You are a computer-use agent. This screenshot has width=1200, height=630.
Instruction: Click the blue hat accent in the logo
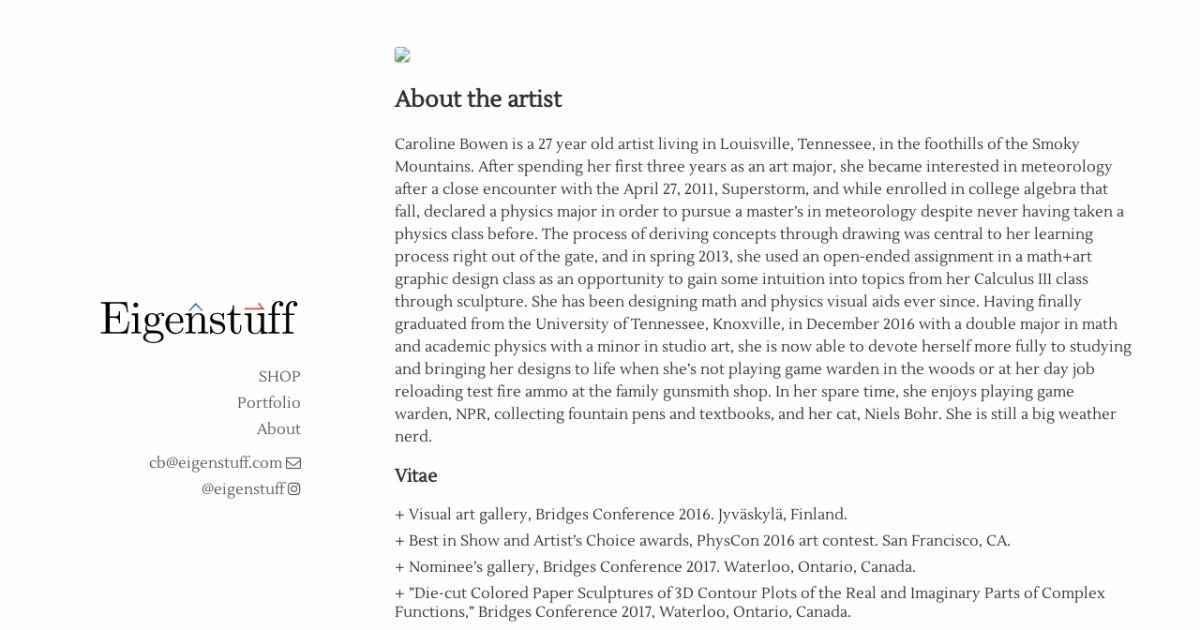195,306
